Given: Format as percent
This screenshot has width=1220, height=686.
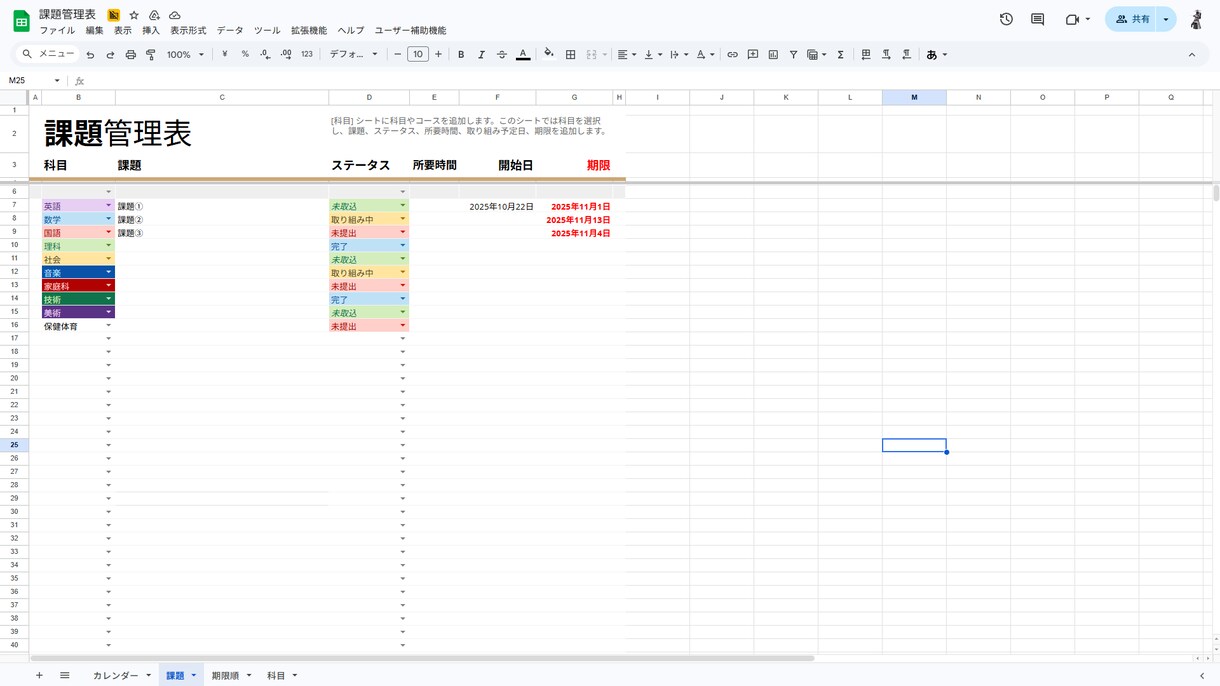Looking at the screenshot, I should click(x=245, y=55).
